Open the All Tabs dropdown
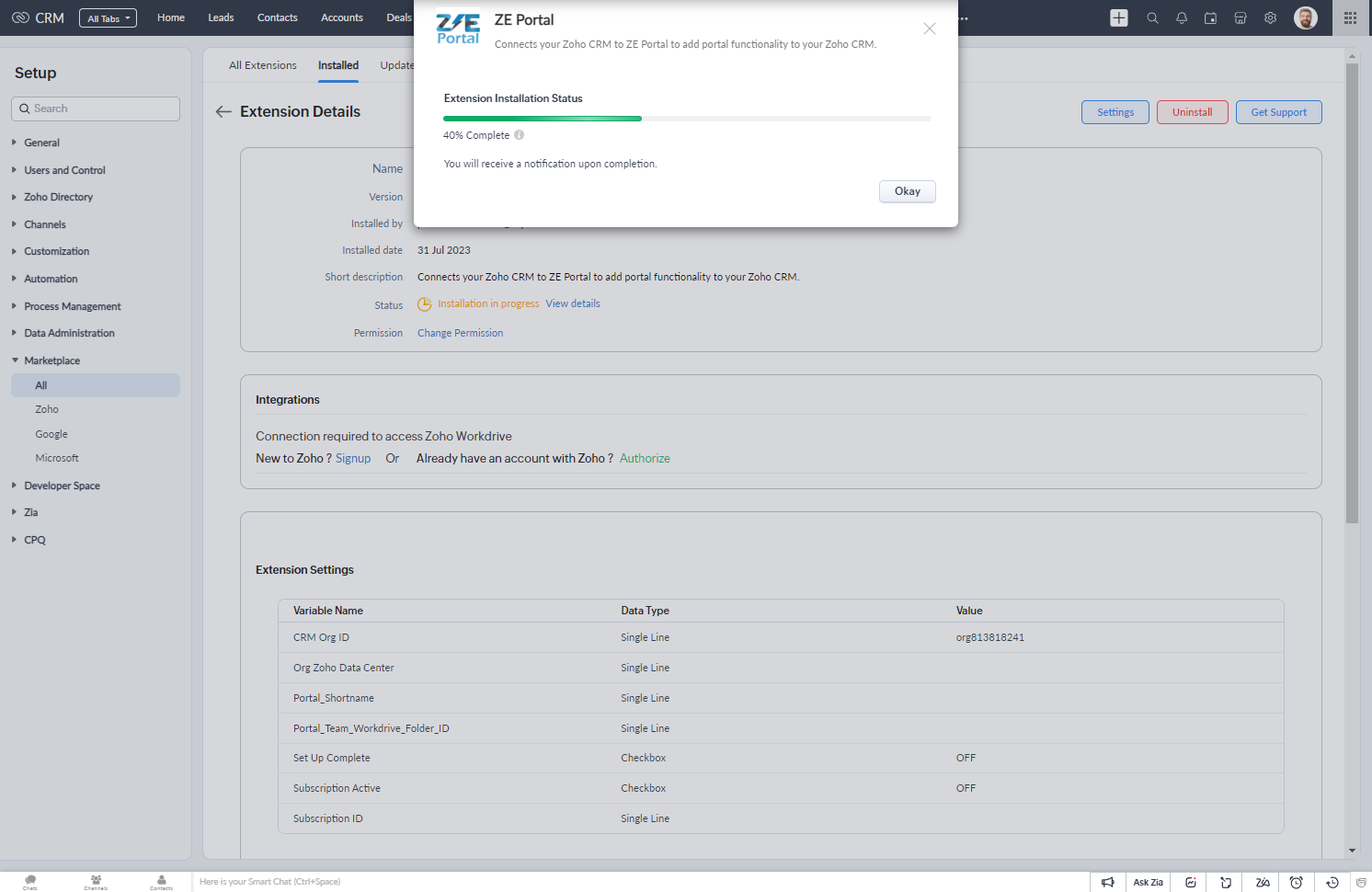Image resolution: width=1372 pixels, height=892 pixels. [109, 18]
